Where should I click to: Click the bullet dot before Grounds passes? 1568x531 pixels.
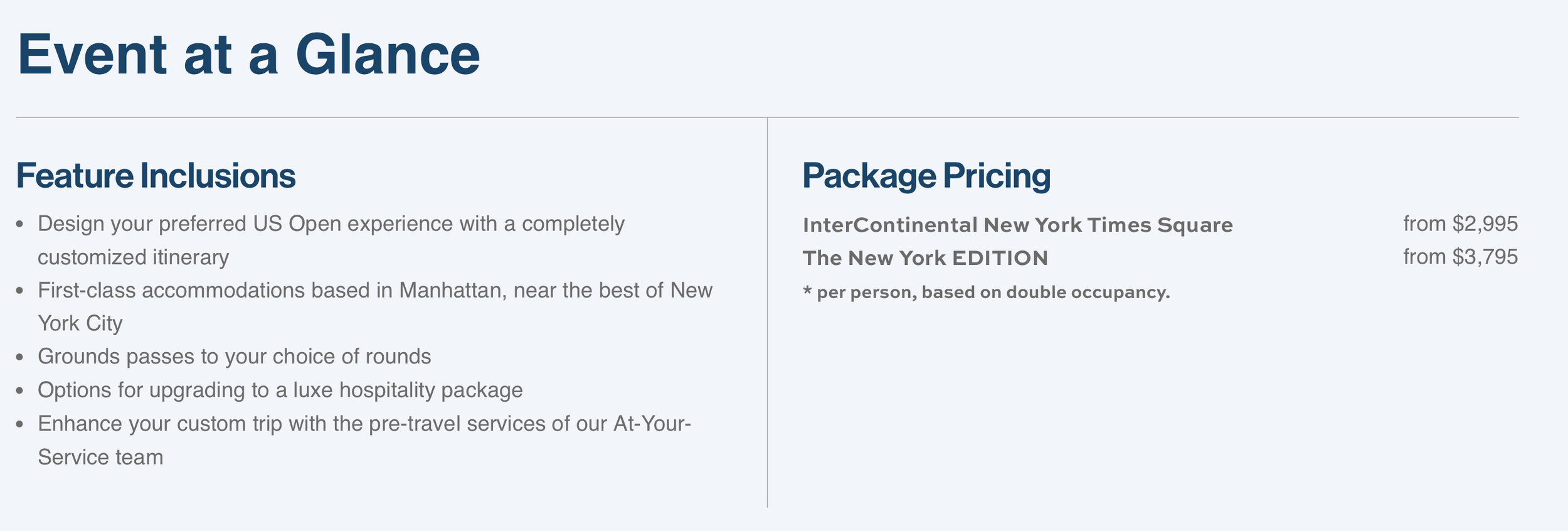coord(21,358)
